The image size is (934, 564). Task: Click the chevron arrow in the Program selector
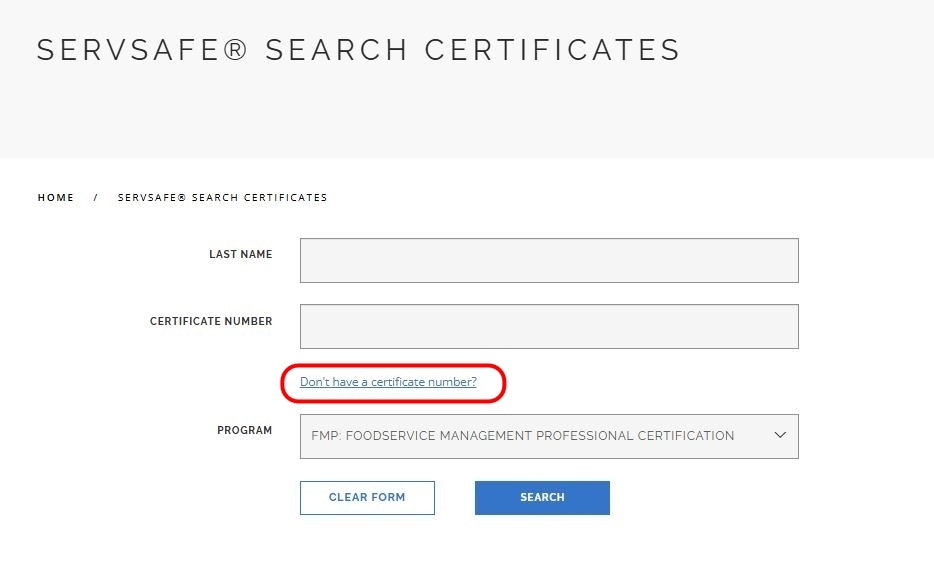coord(780,436)
